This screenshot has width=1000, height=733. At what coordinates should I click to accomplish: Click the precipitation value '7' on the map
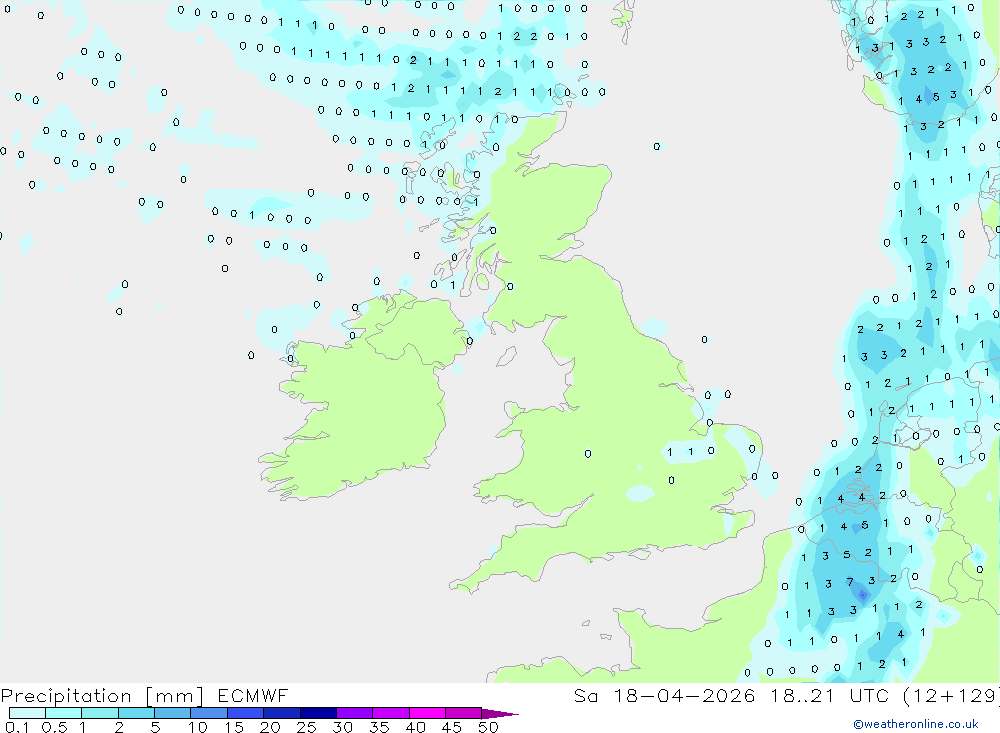(x=849, y=582)
